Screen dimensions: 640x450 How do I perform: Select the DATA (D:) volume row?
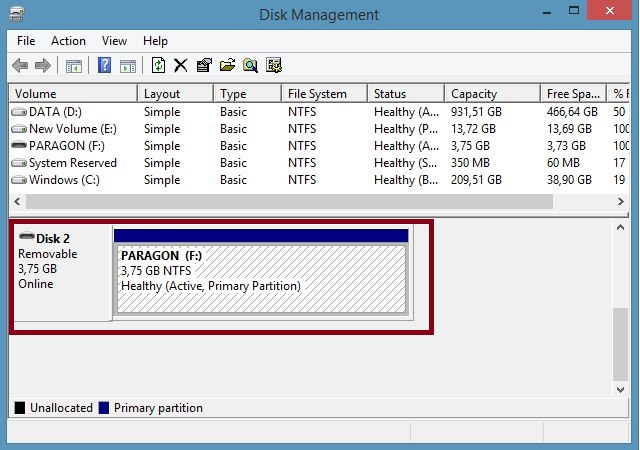point(319,112)
